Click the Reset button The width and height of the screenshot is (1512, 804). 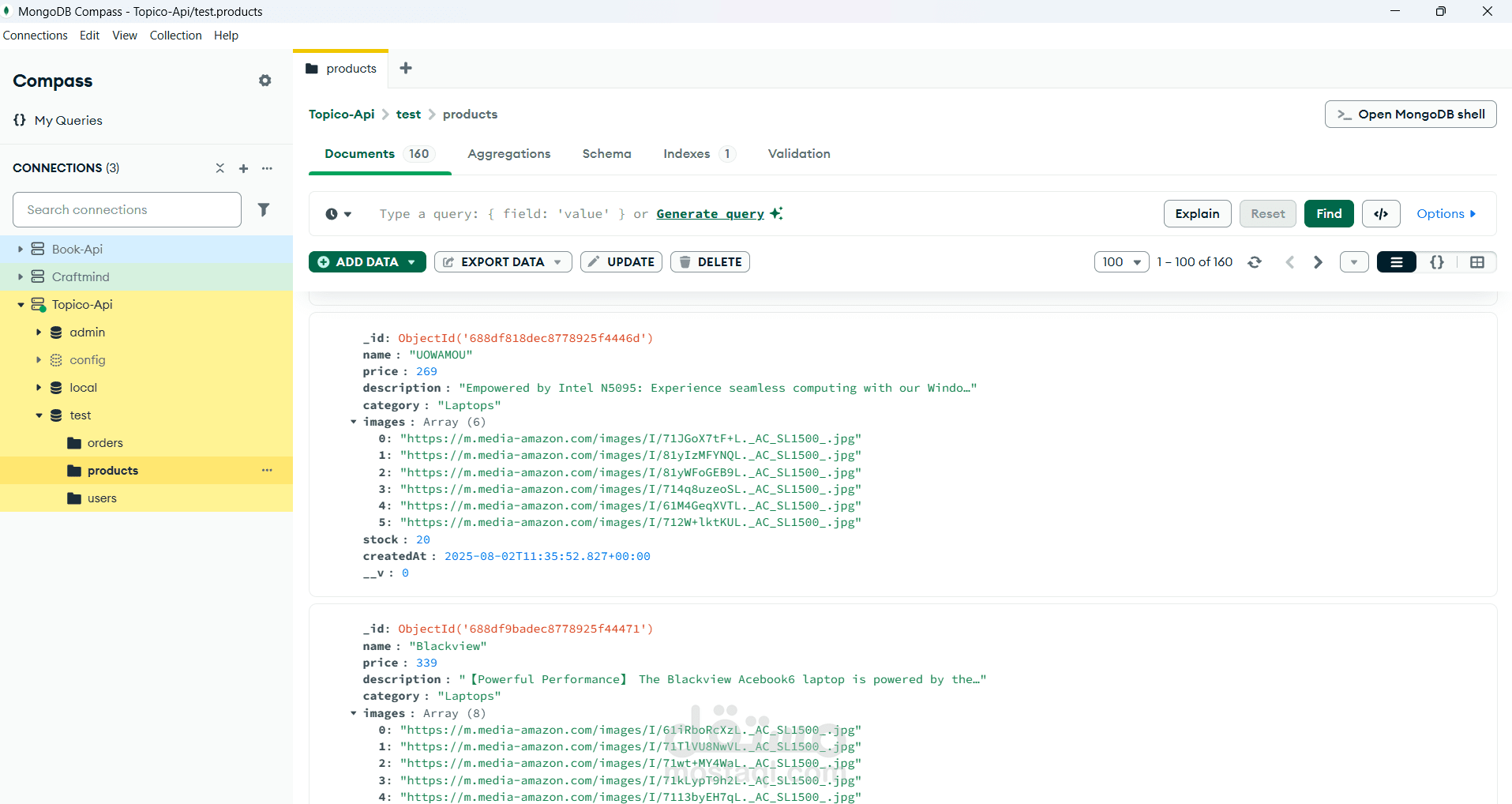point(1267,214)
